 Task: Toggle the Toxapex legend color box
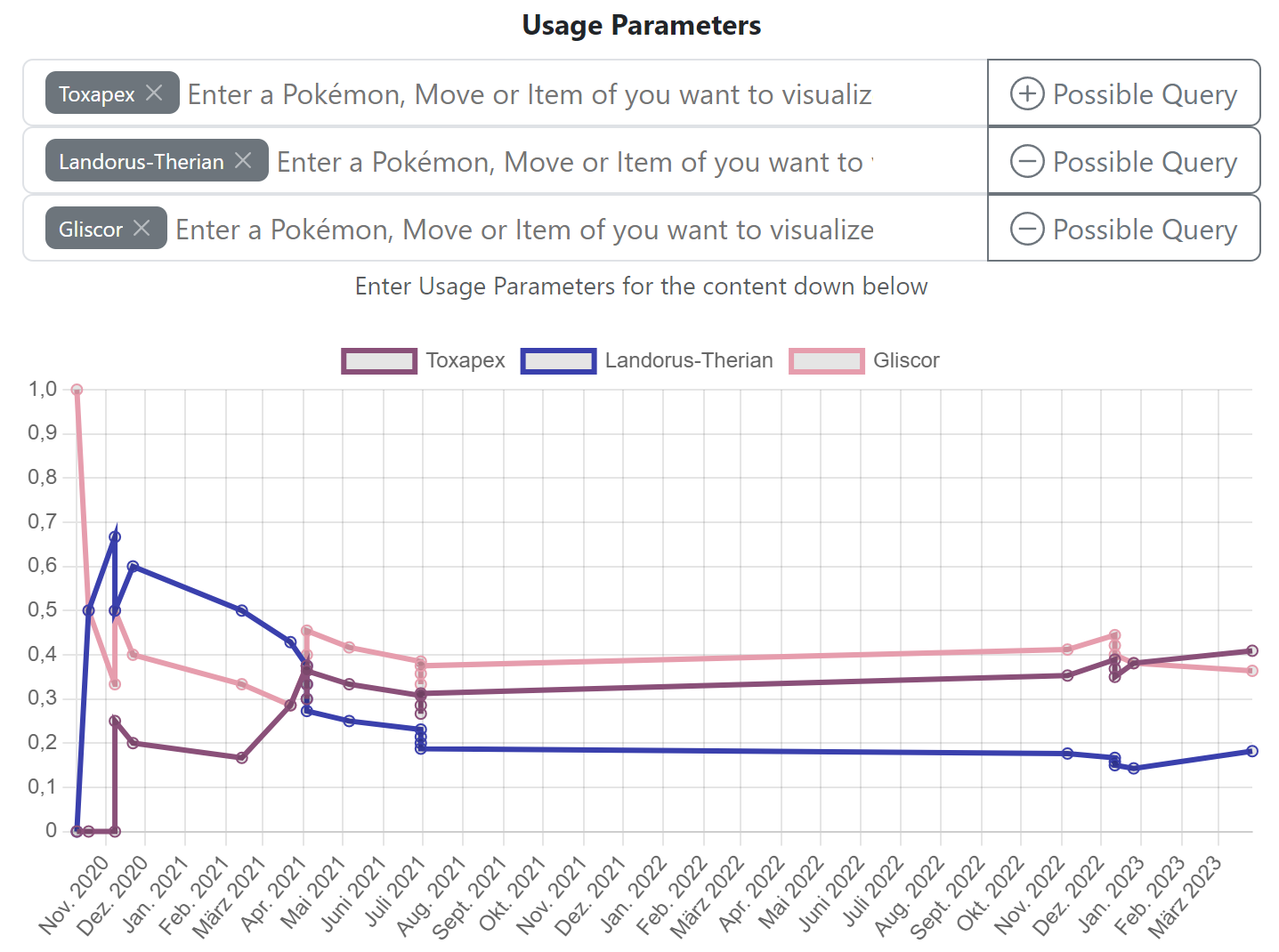tap(379, 360)
